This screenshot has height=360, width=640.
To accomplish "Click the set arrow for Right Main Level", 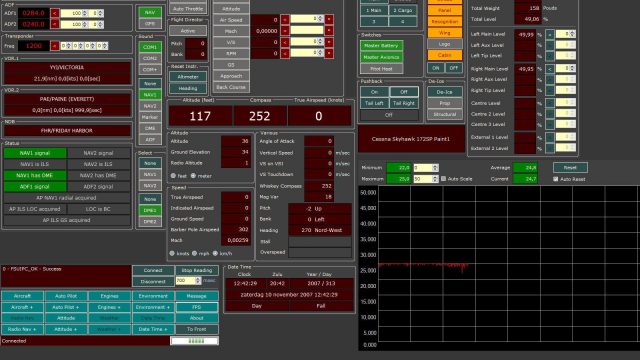I will coord(550,69).
